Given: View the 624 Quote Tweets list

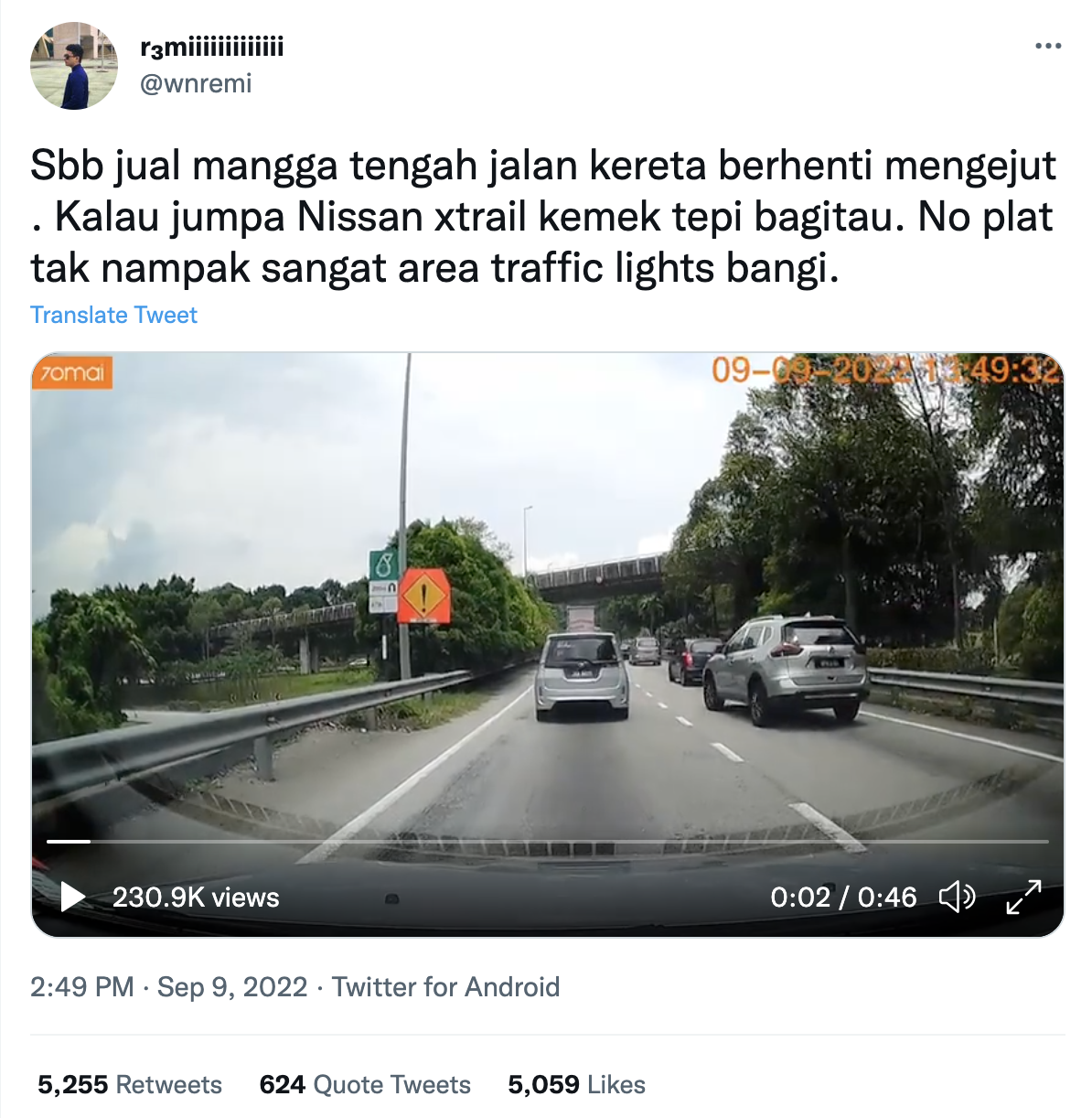Looking at the screenshot, I should coord(365,1084).
